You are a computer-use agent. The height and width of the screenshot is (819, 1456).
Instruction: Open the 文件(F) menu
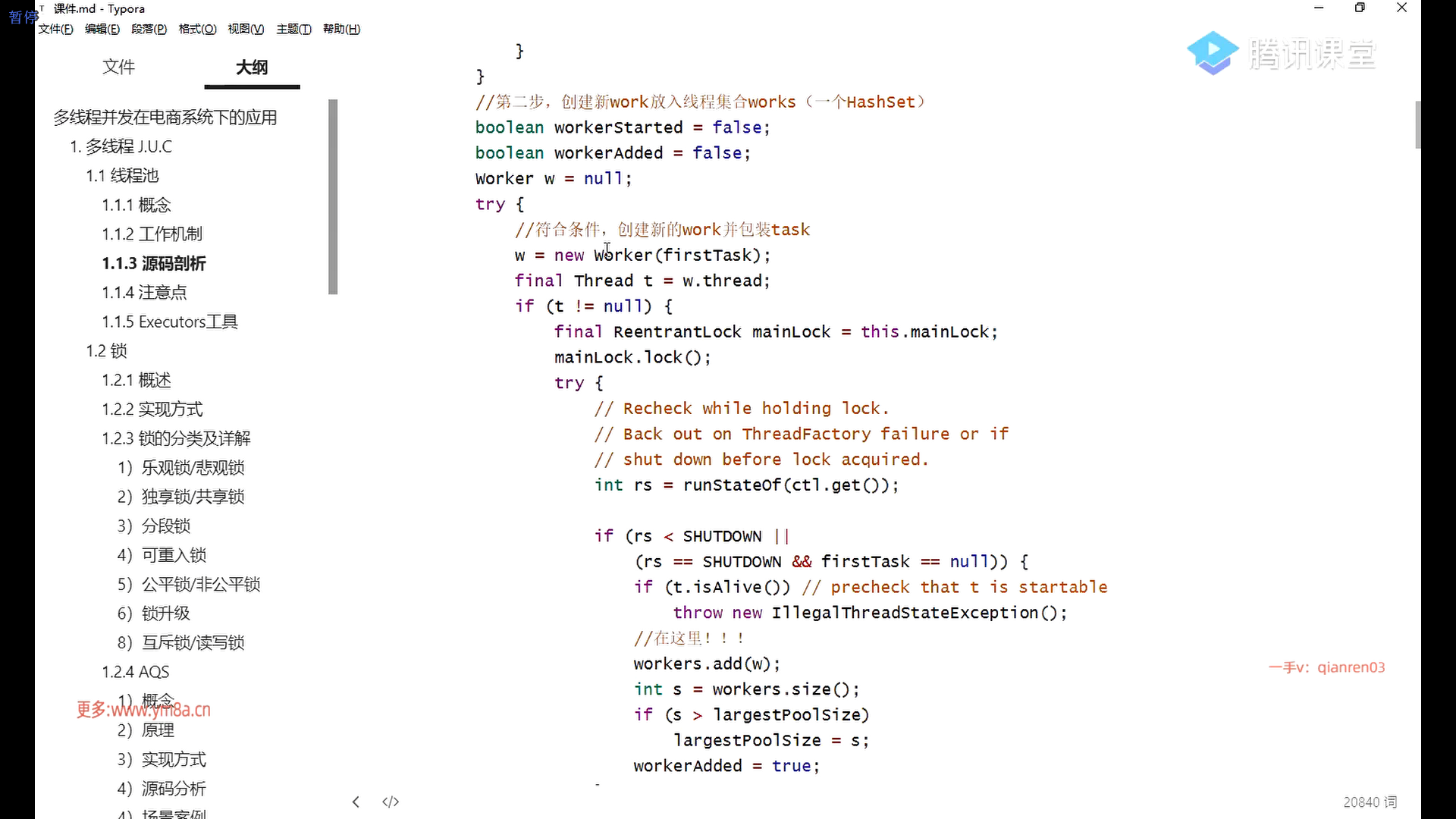55,29
